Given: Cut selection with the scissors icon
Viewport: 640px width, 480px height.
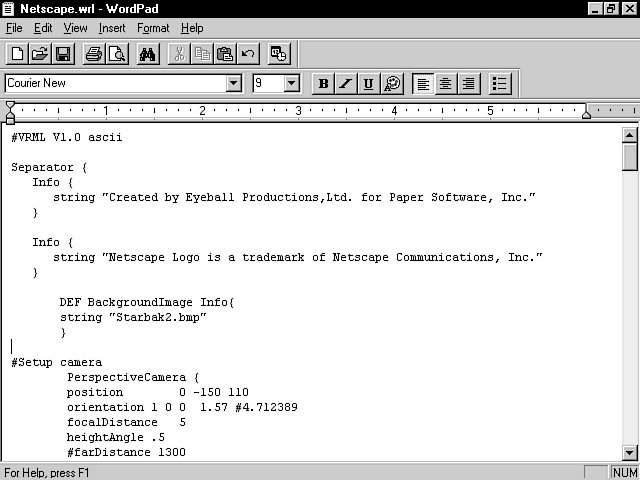Looking at the screenshot, I should 179,54.
